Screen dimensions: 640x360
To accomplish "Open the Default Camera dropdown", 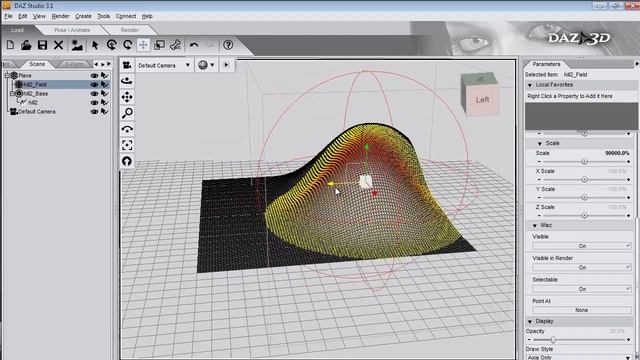I will point(164,65).
